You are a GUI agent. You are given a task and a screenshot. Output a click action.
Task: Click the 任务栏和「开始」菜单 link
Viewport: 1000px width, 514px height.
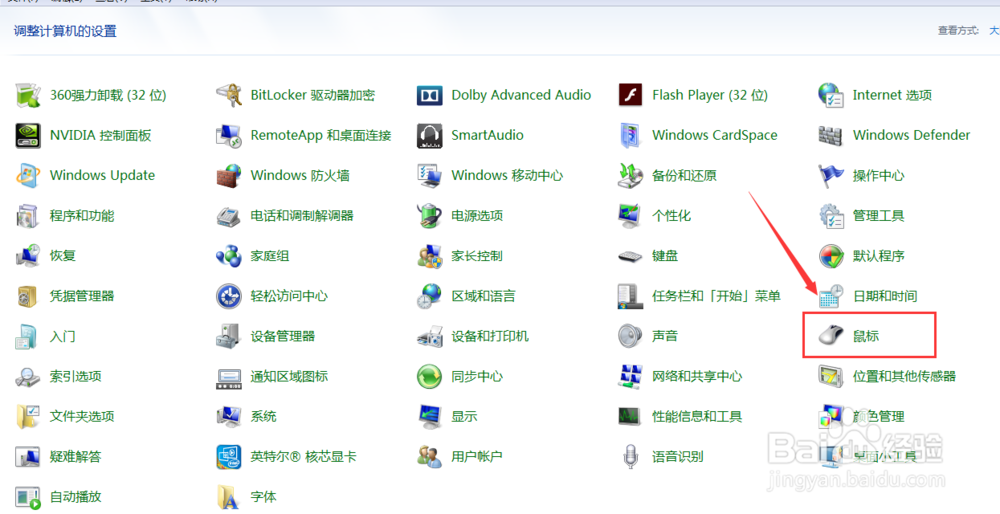coord(716,296)
